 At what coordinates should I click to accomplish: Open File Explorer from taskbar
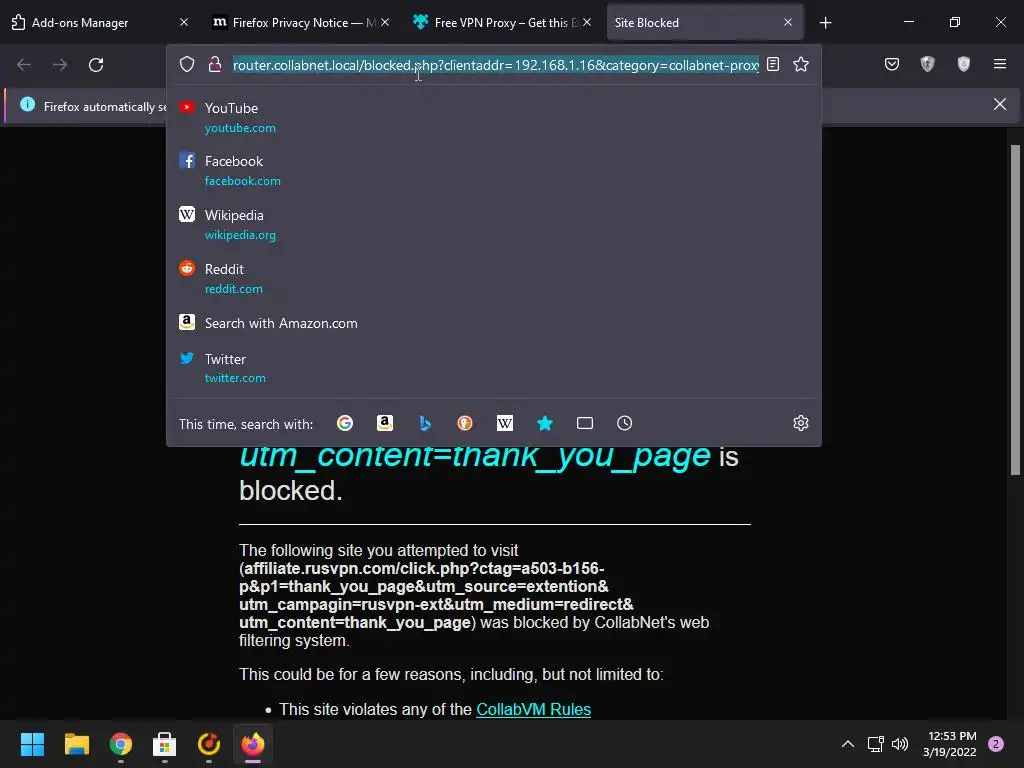click(x=76, y=744)
